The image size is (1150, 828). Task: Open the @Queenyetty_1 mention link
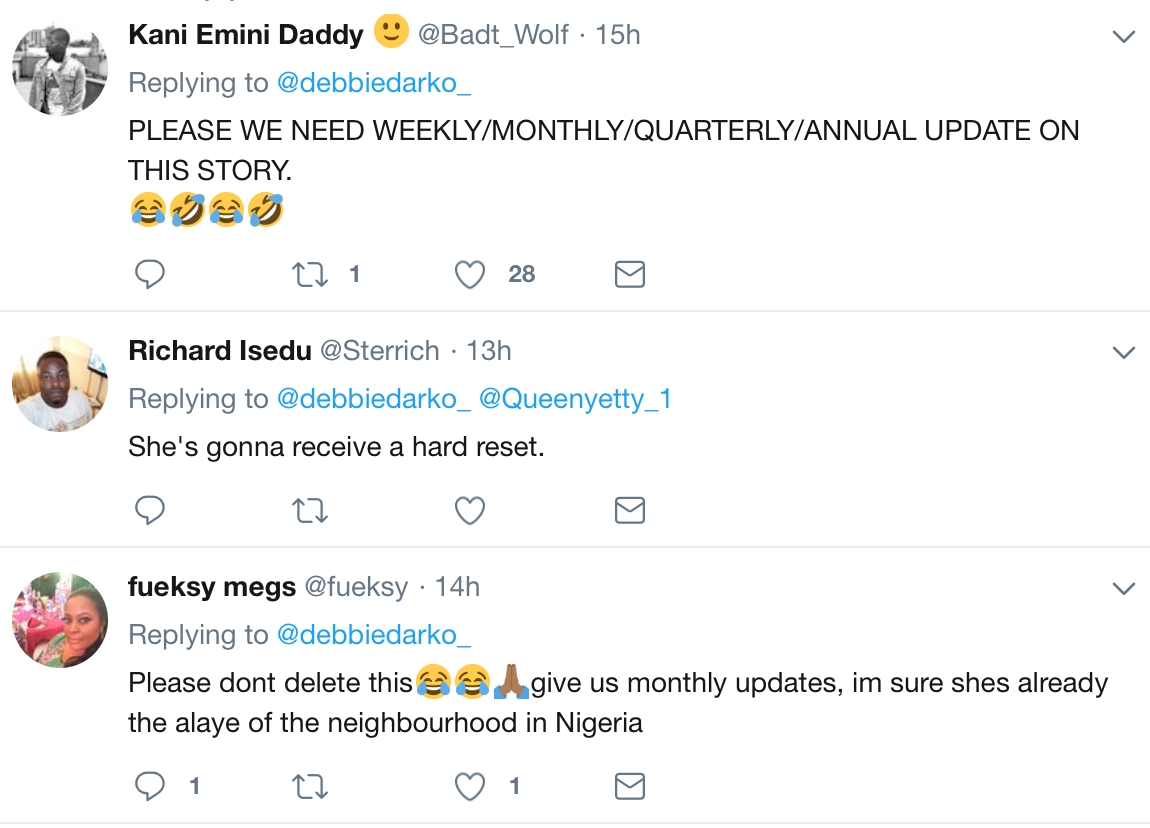click(575, 399)
